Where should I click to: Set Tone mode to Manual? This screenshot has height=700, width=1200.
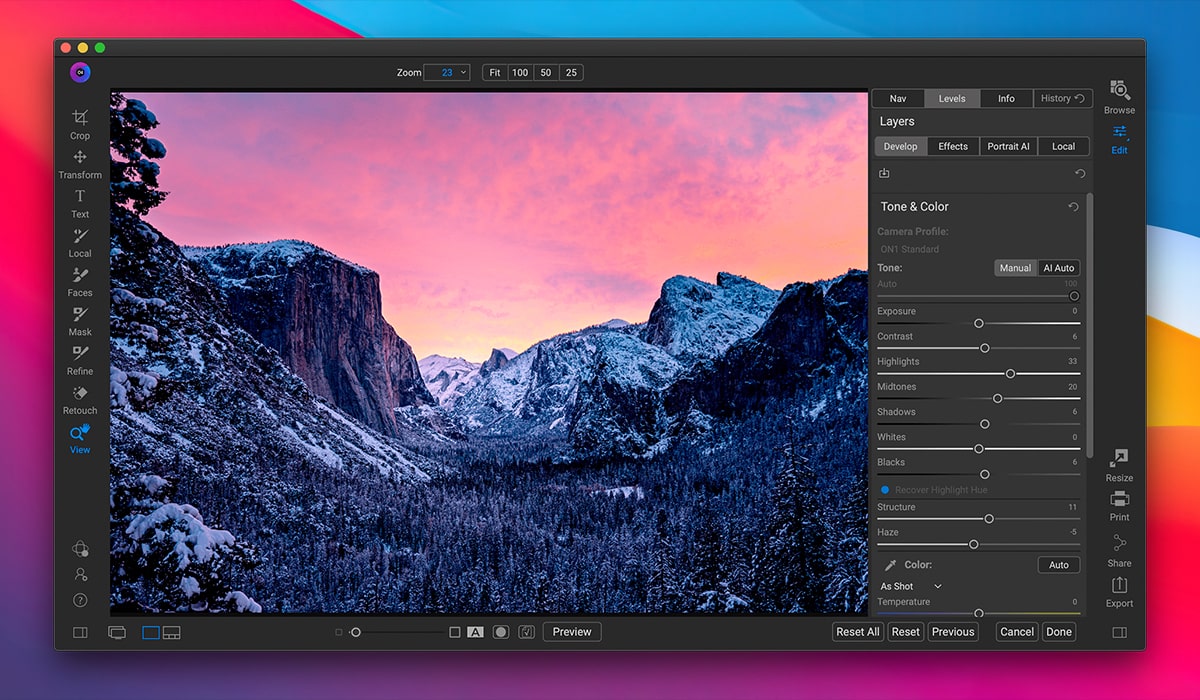pyautogui.click(x=1015, y=268)
